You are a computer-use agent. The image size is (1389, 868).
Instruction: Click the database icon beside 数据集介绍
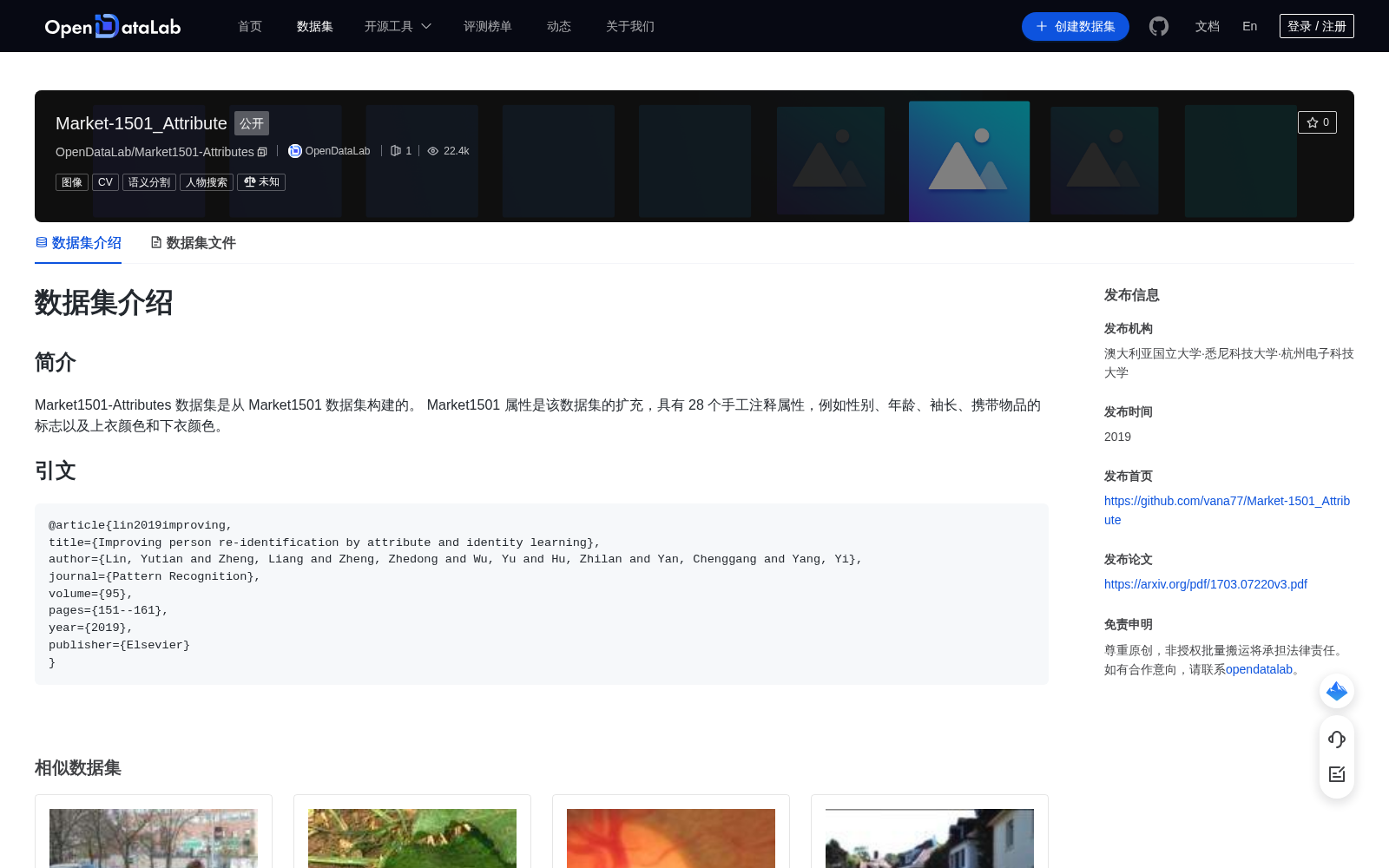tap(41, 242)
